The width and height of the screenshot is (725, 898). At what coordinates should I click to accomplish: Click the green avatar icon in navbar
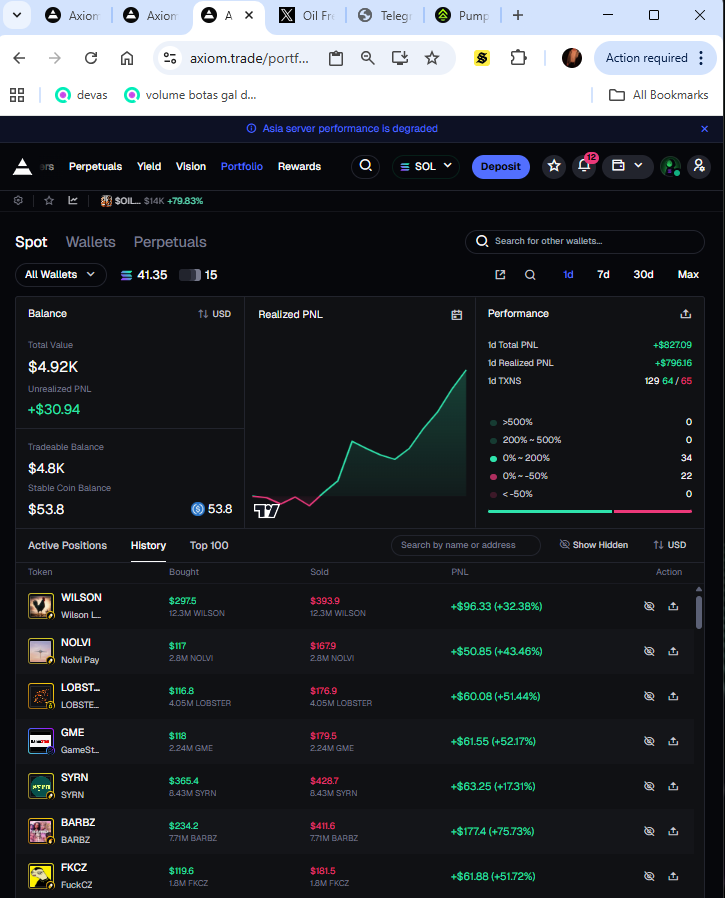[670, 167]
